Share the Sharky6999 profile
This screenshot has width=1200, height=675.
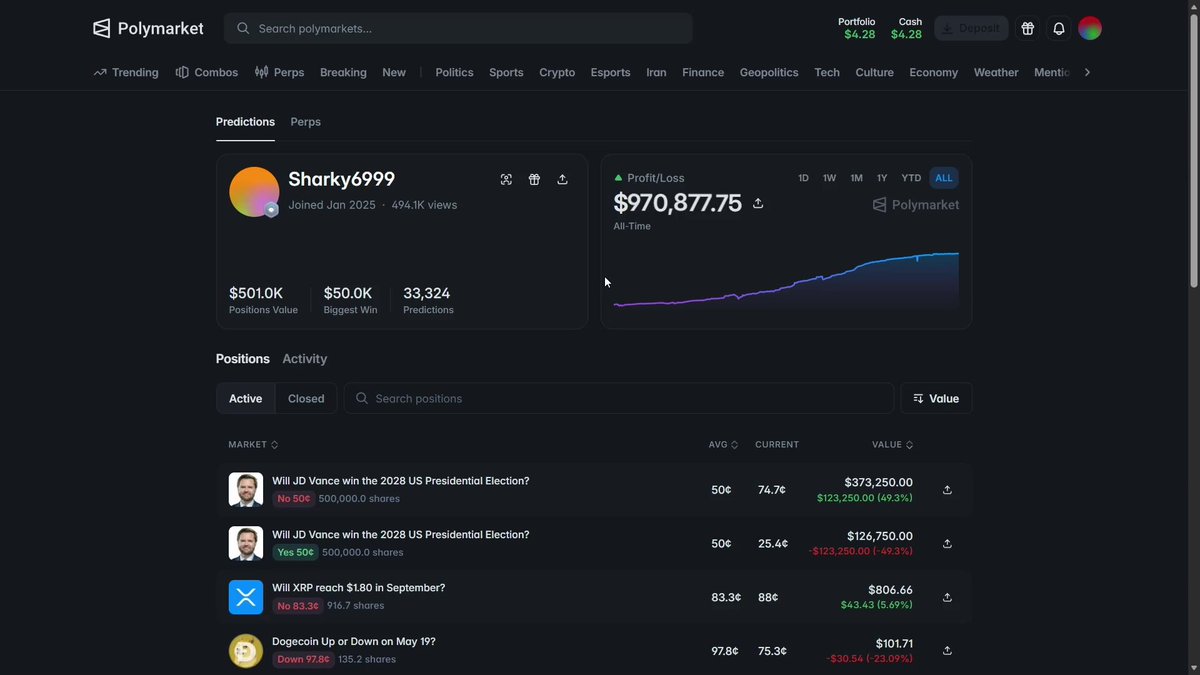tap(562, 179)
